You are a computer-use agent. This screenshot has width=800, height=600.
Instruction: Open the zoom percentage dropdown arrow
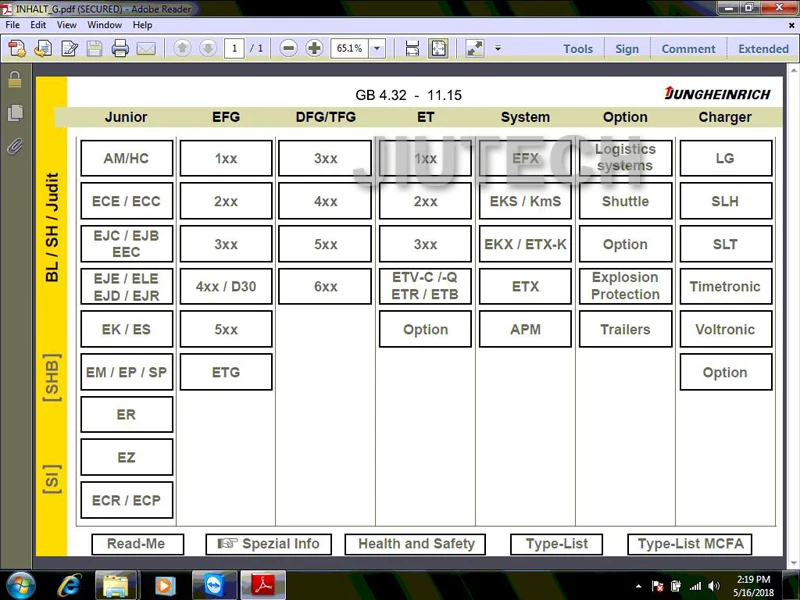(377, 48)
